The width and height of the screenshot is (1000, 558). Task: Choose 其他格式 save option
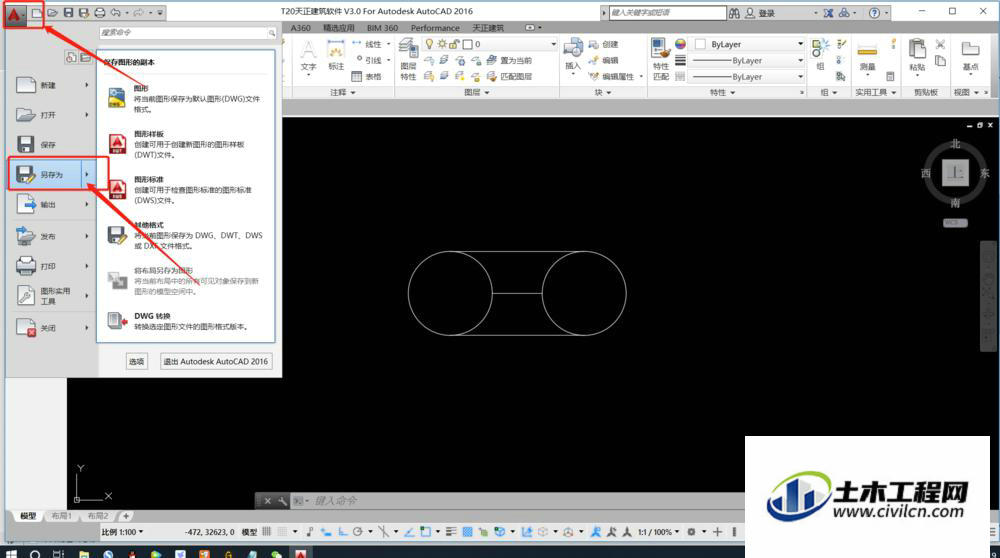tap(186, 235)
